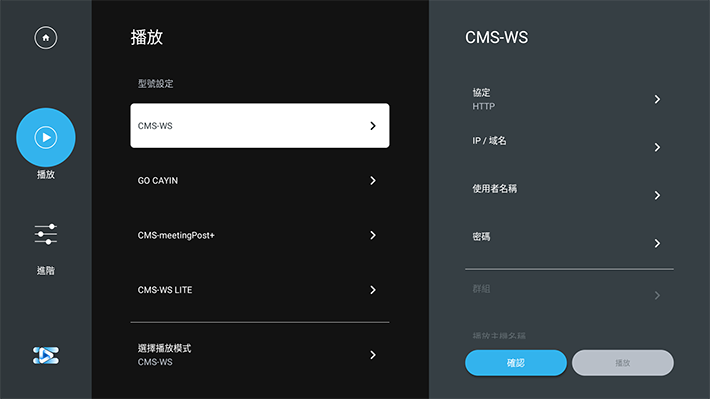Expand chevron beside GO CAYIN
This screenshot has width=710, height=399.
373,180
